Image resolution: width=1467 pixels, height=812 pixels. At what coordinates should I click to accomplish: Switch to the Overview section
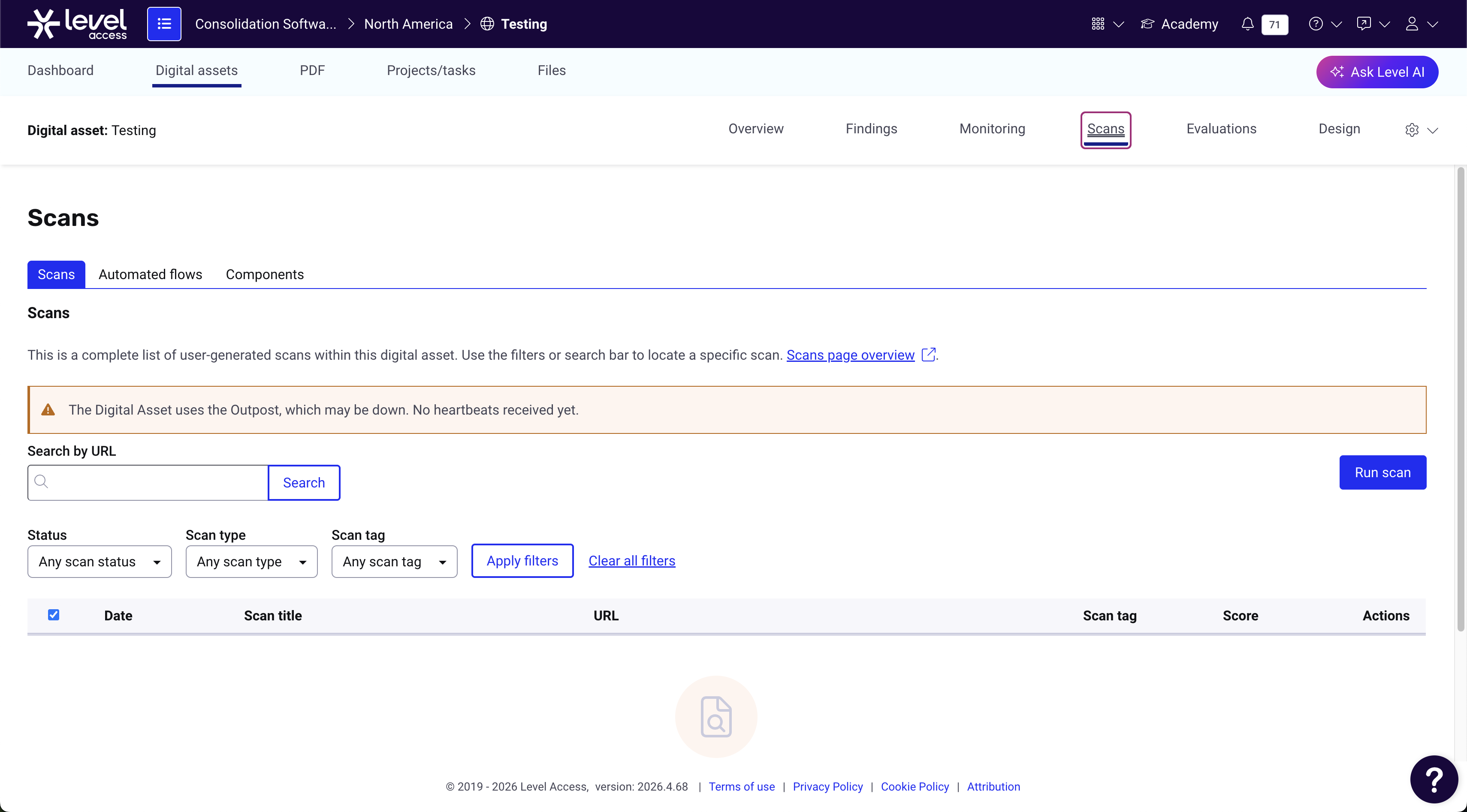tap(756, 129)
